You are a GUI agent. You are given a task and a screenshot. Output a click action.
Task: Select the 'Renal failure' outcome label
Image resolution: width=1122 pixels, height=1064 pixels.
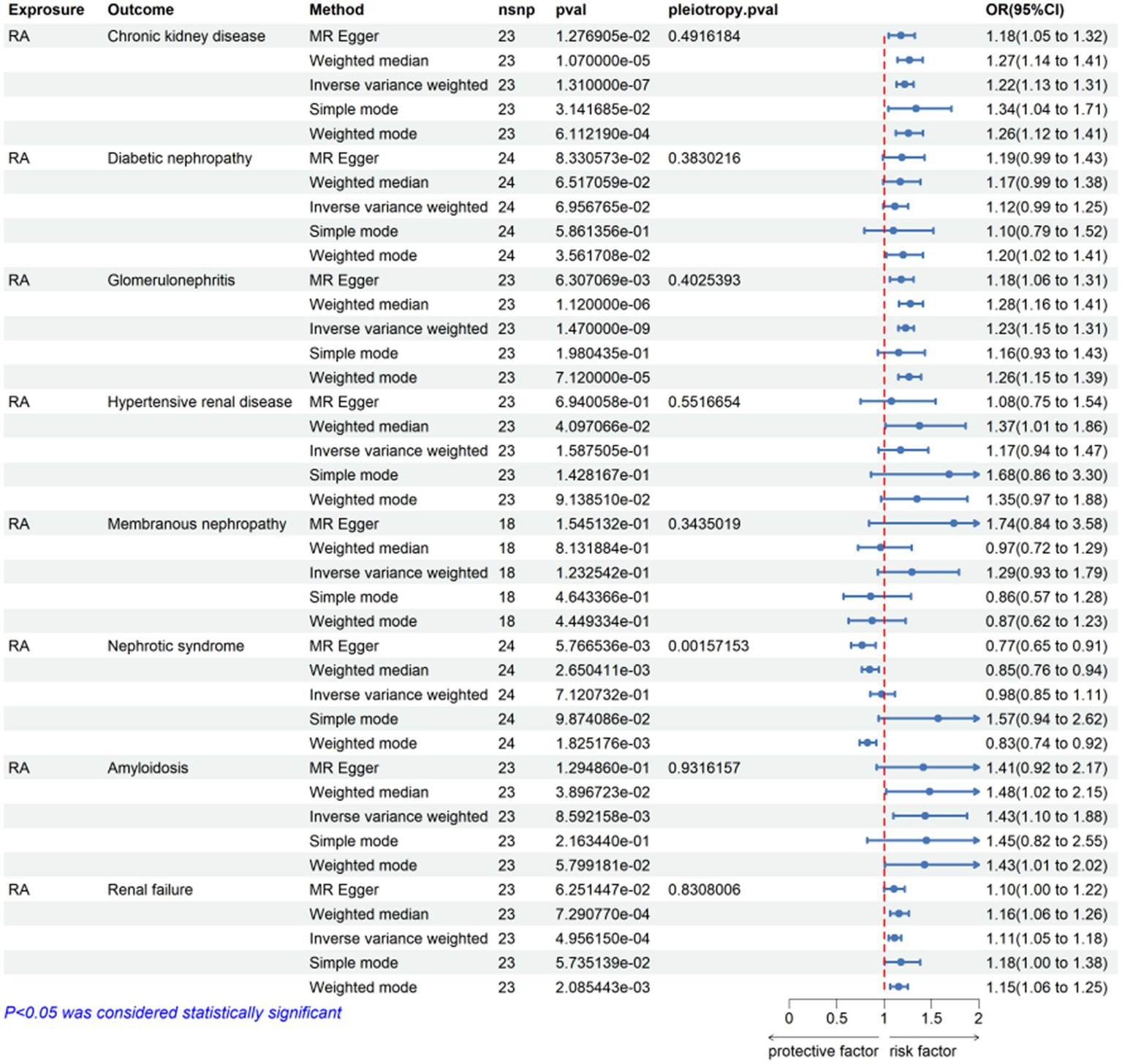coord(150,890)
